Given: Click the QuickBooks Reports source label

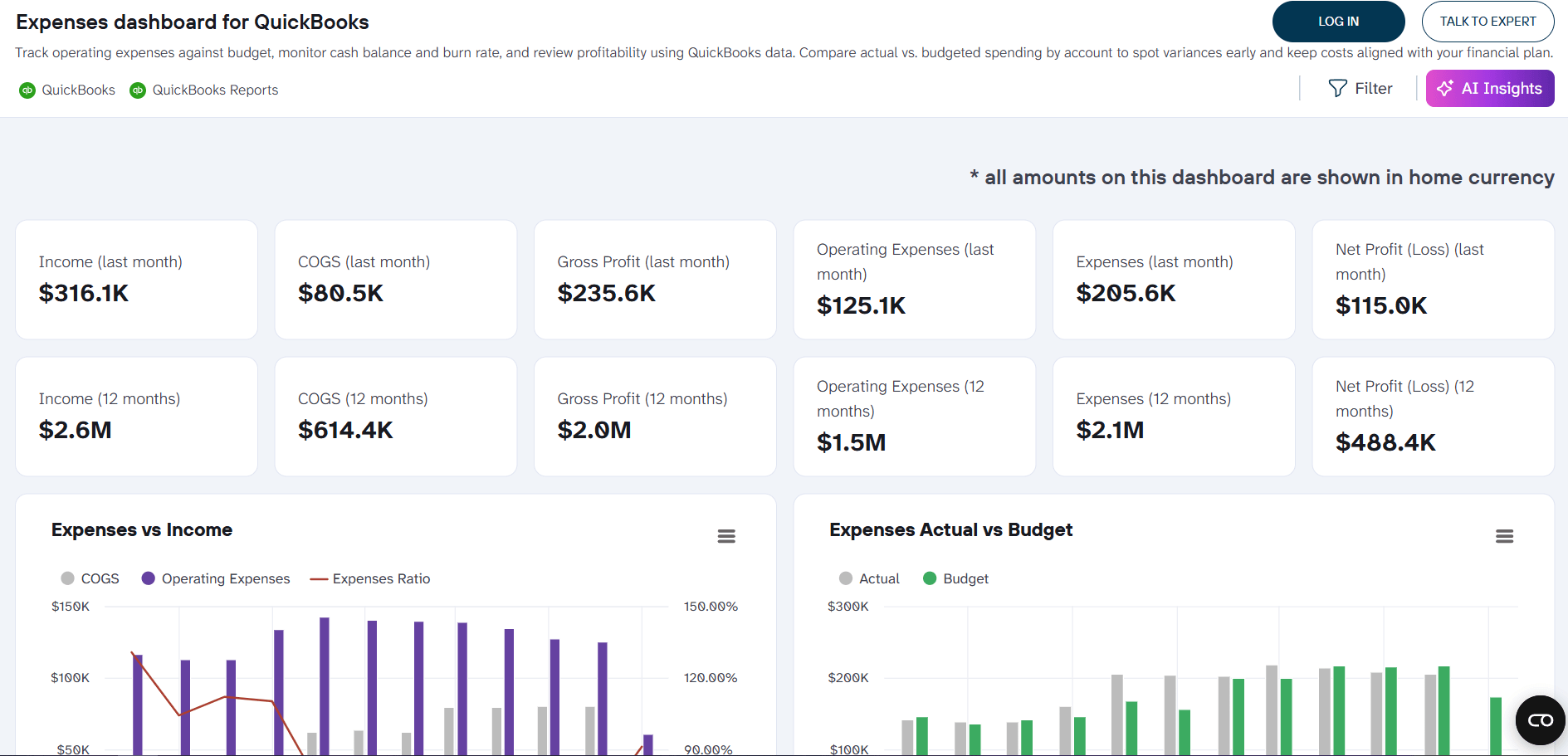Looking at the screenshot, I should coord(215,90).
